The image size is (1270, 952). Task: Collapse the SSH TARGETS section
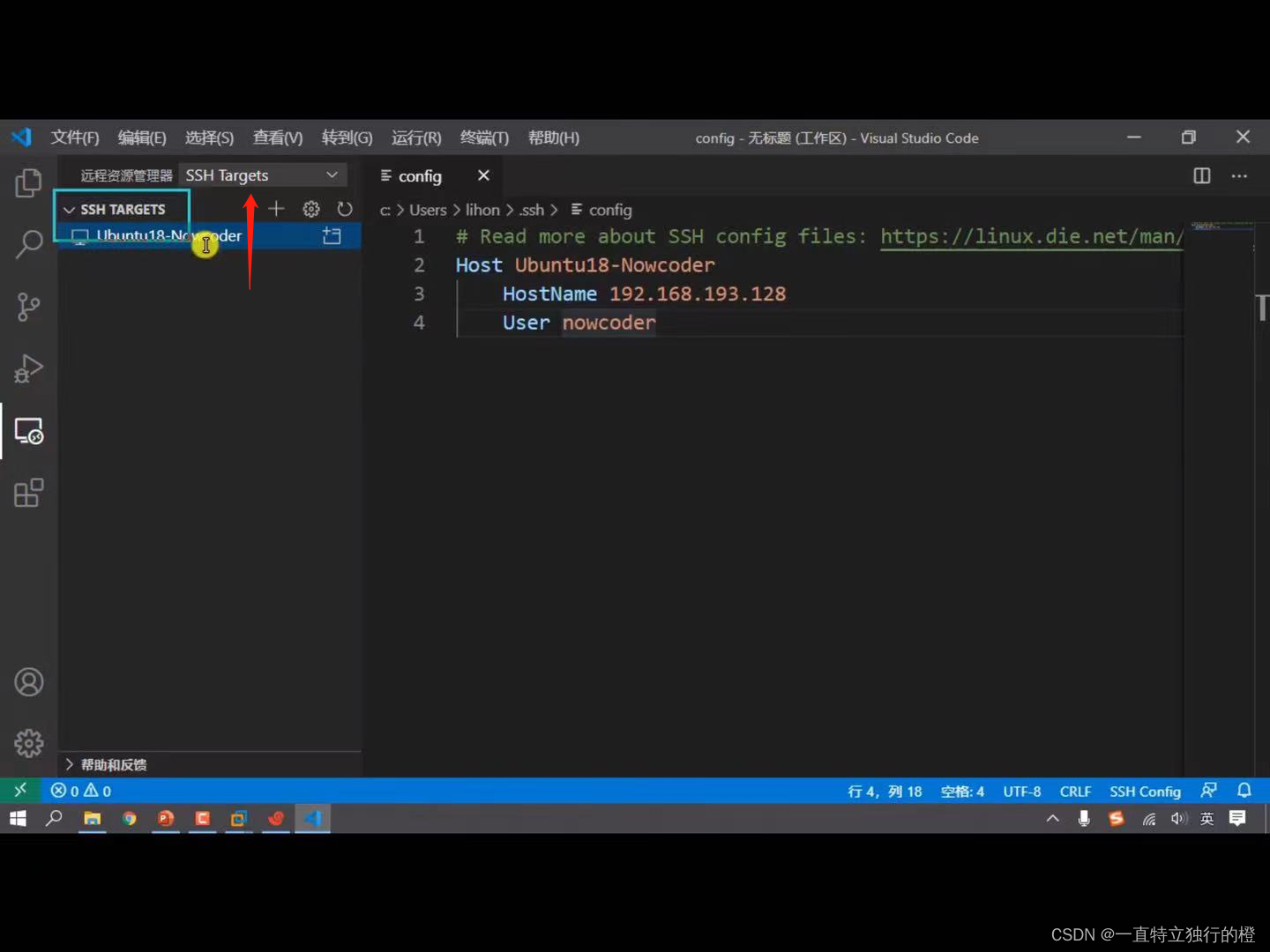coord(122,209)
